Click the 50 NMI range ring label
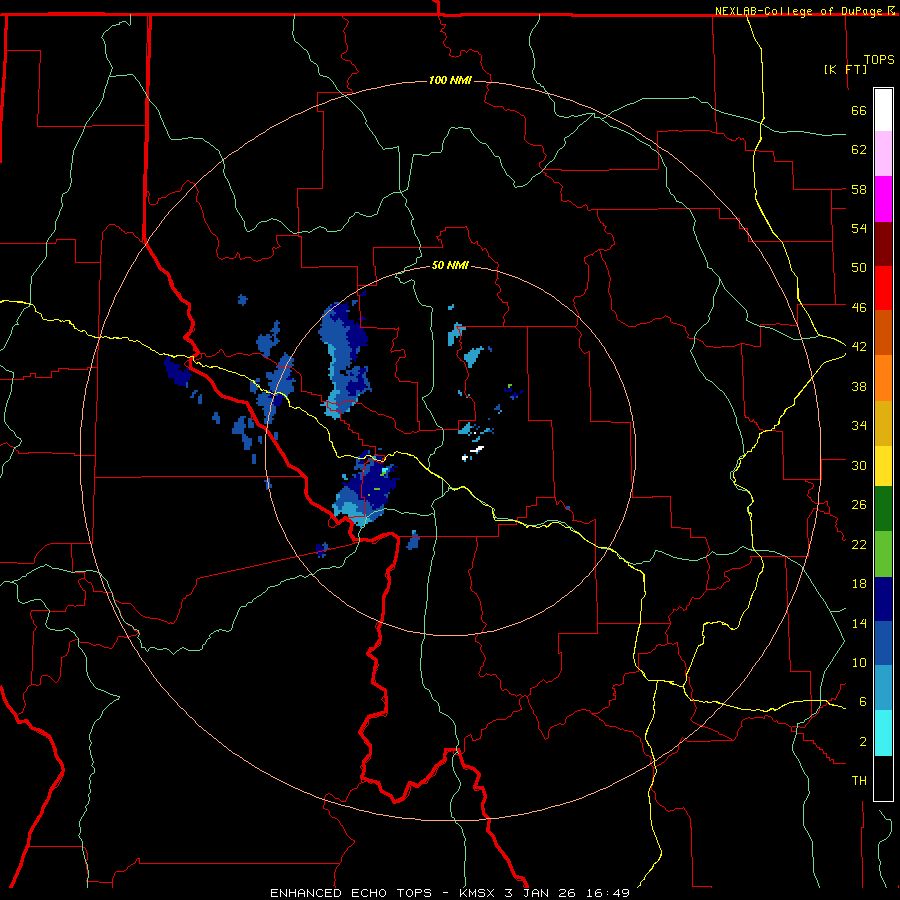Image resolution: width=900 pixels, height=900 pixels. 450,266
